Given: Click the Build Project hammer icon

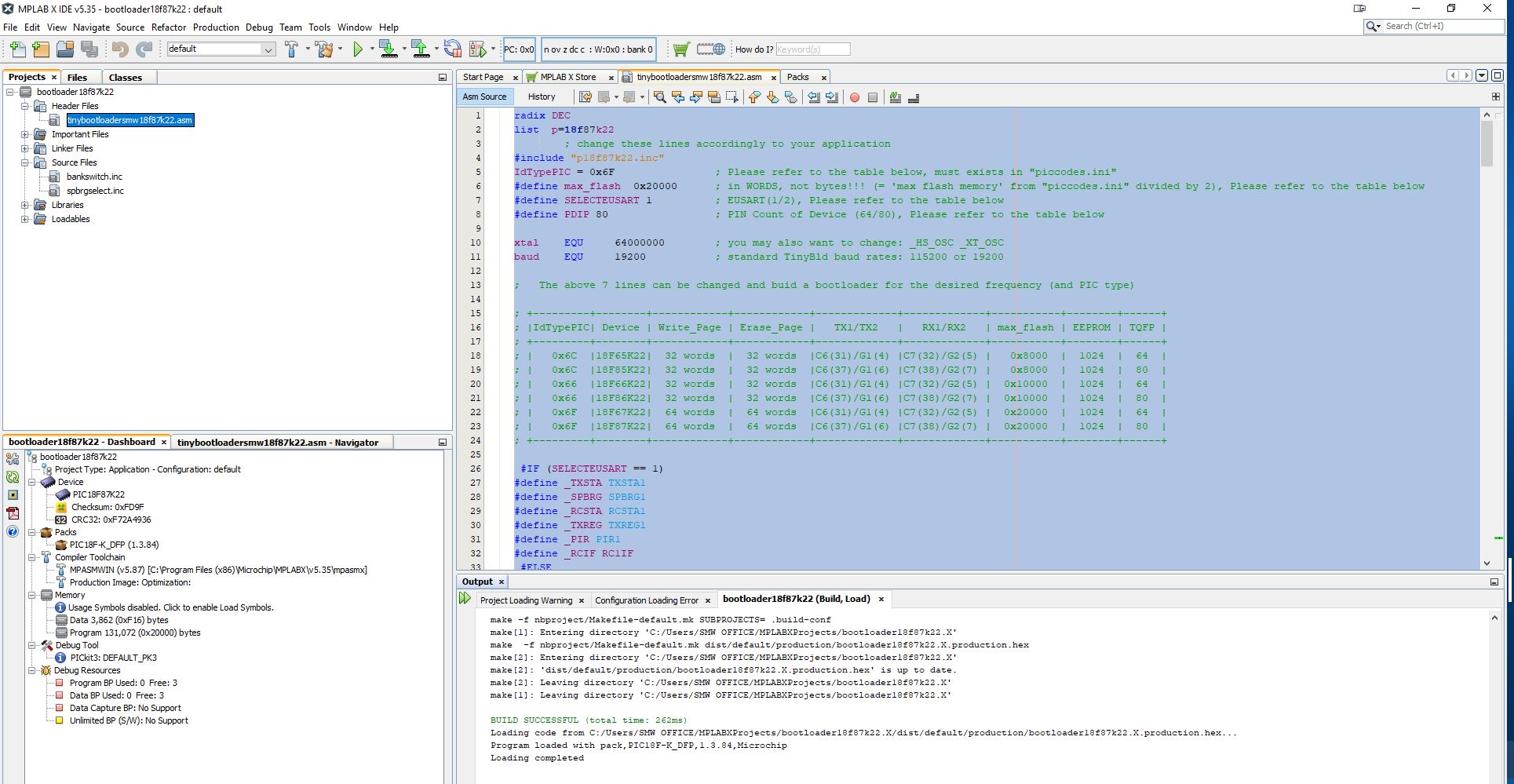Looking at the screenshot, I should (x=291, y=49).
